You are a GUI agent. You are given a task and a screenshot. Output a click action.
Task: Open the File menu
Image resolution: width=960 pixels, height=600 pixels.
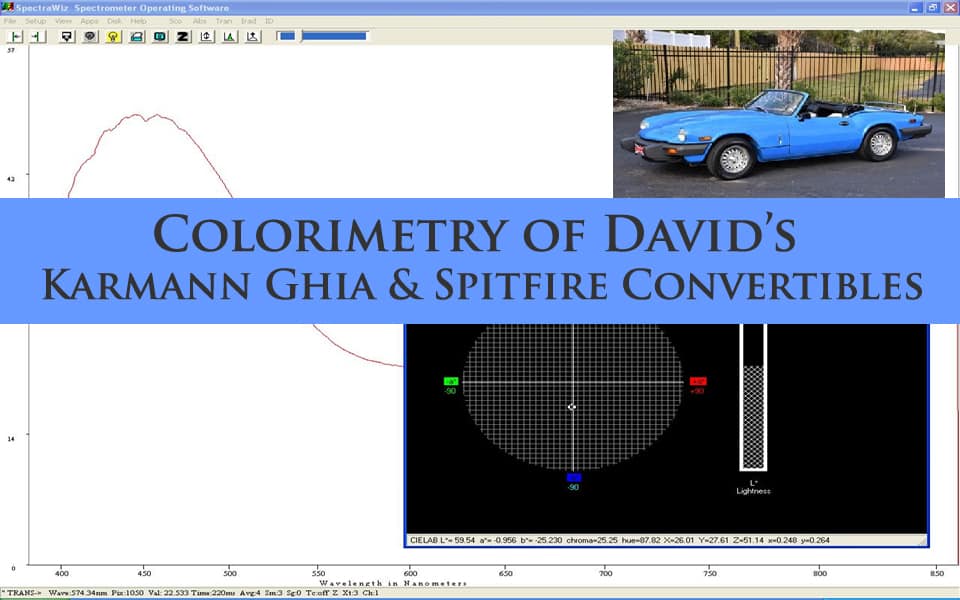pyautogui.click(x=10, y=21)
